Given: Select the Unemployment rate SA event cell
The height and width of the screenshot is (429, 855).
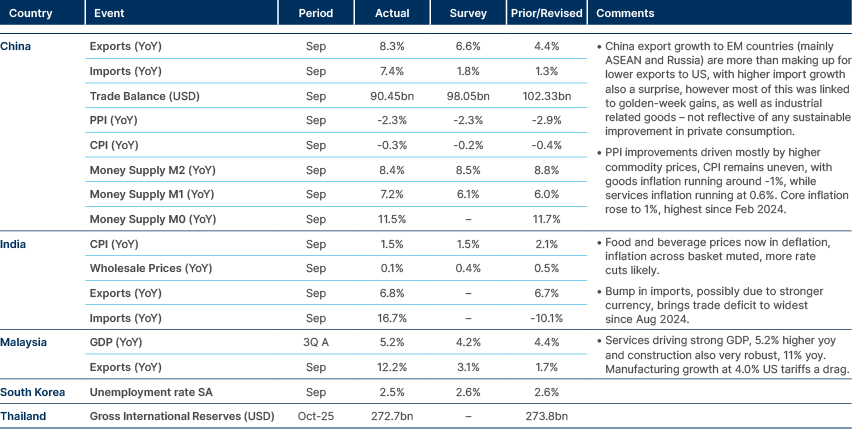Looking at the screenshot, I should pyautogui.click(x=151, y=390).
